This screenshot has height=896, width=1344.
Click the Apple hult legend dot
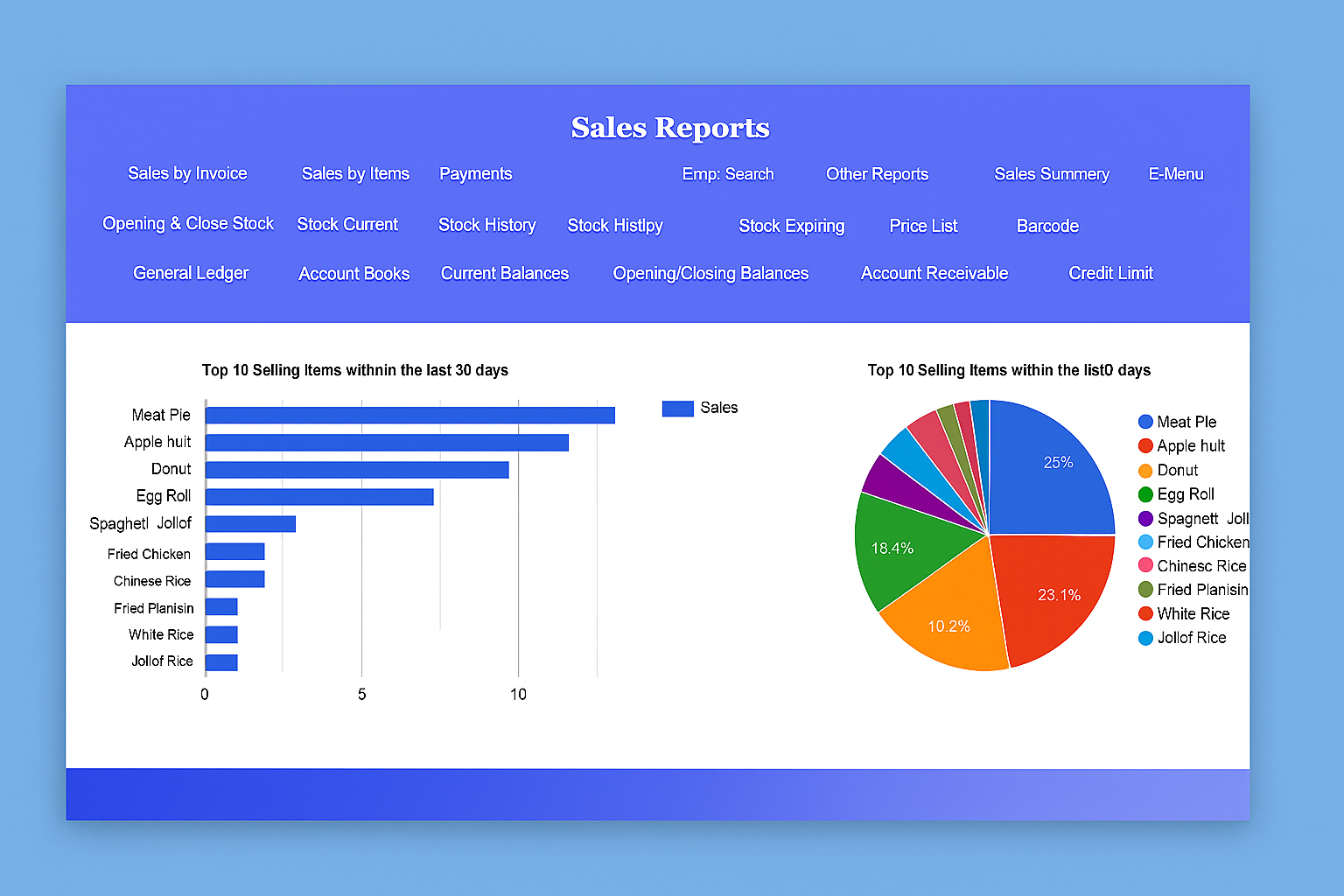click(x=1144, y=445)
